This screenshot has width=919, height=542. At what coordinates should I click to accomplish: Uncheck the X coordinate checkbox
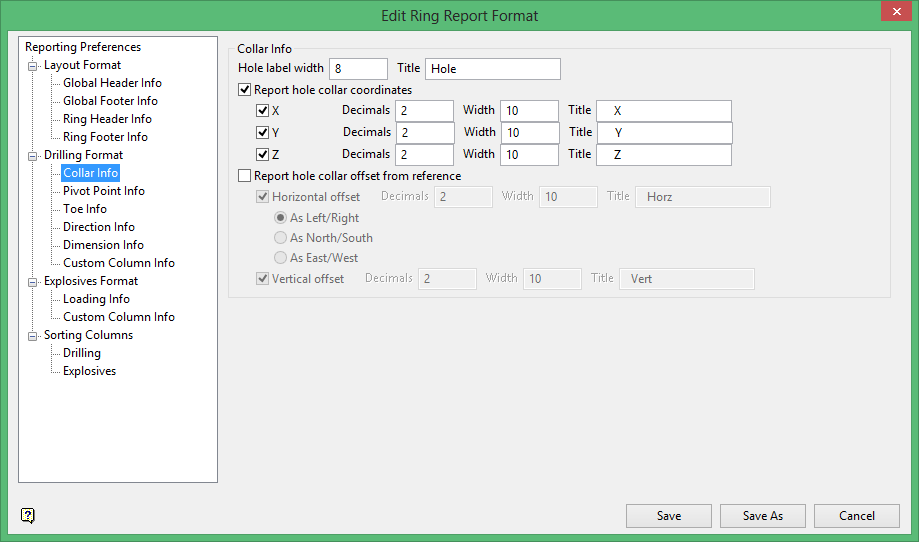[263, 110]
